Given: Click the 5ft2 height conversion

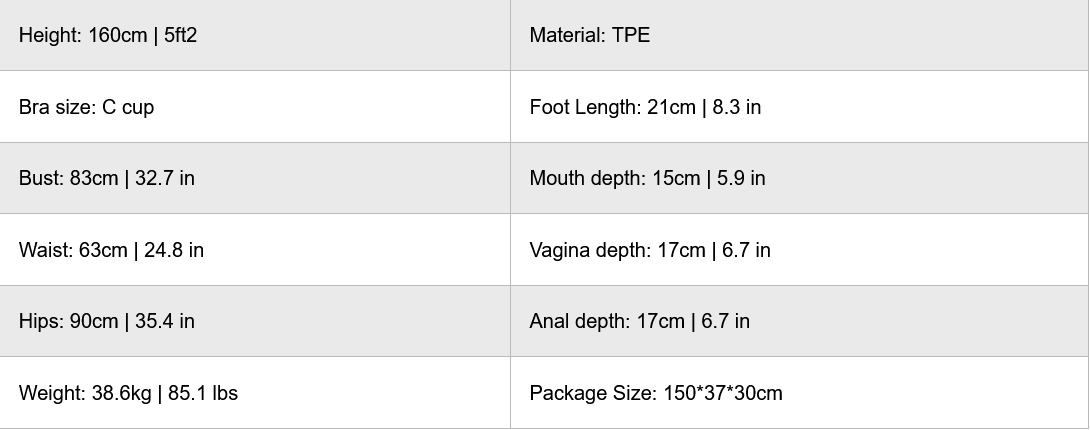Looking at the screenshot, I should coord(181,35).
